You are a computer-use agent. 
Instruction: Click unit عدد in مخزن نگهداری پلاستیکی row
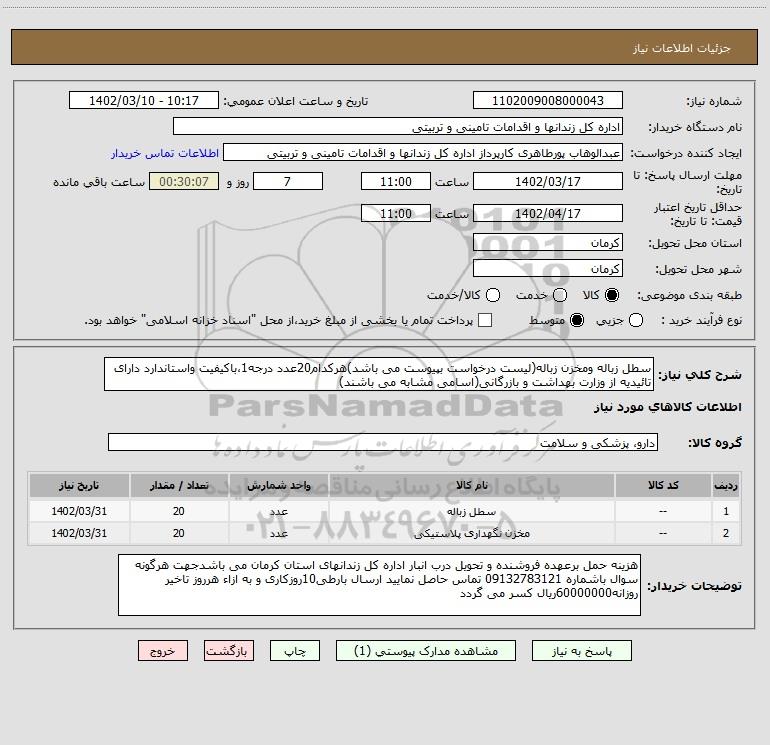click(x=278, y=533)
